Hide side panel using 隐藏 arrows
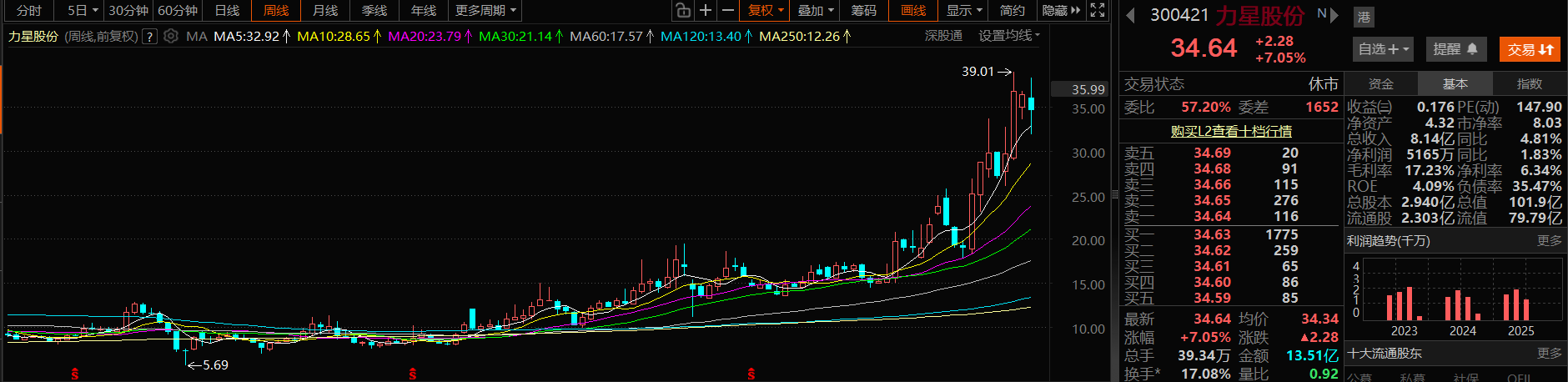This screenshot has height=382, width=1568. pyautogui.click(x=1061, y=10)
